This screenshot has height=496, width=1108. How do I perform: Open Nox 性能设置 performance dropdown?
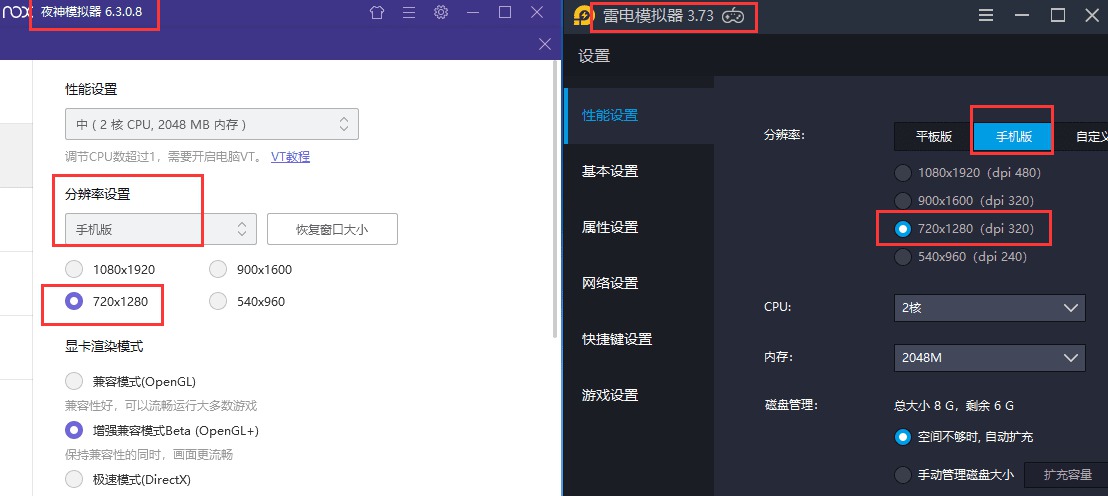211,124
